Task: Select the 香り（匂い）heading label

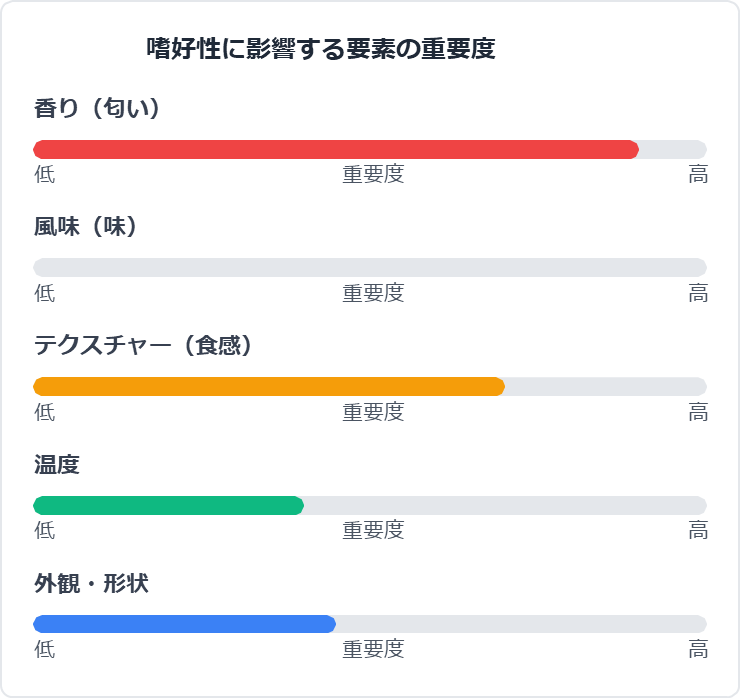Action: (x=97, y=108)
